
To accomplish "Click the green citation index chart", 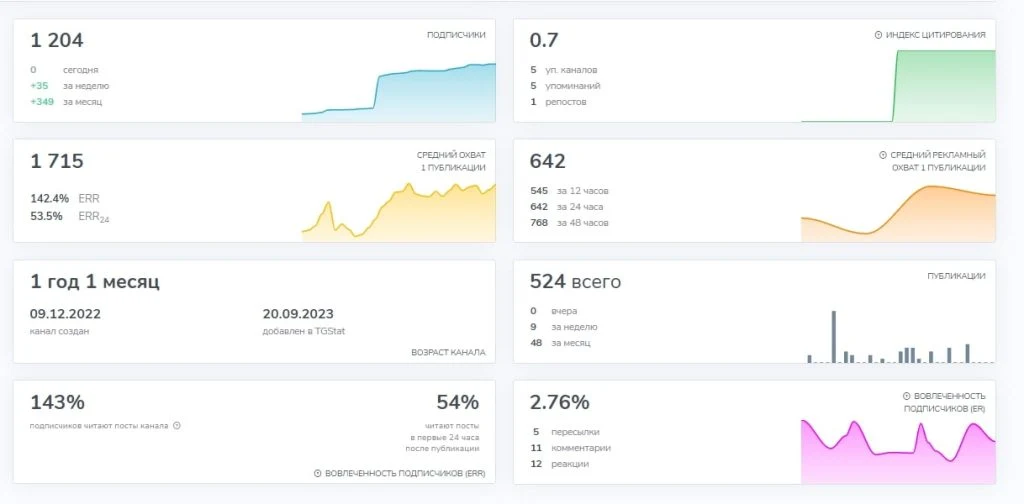I will coord(898,86).
